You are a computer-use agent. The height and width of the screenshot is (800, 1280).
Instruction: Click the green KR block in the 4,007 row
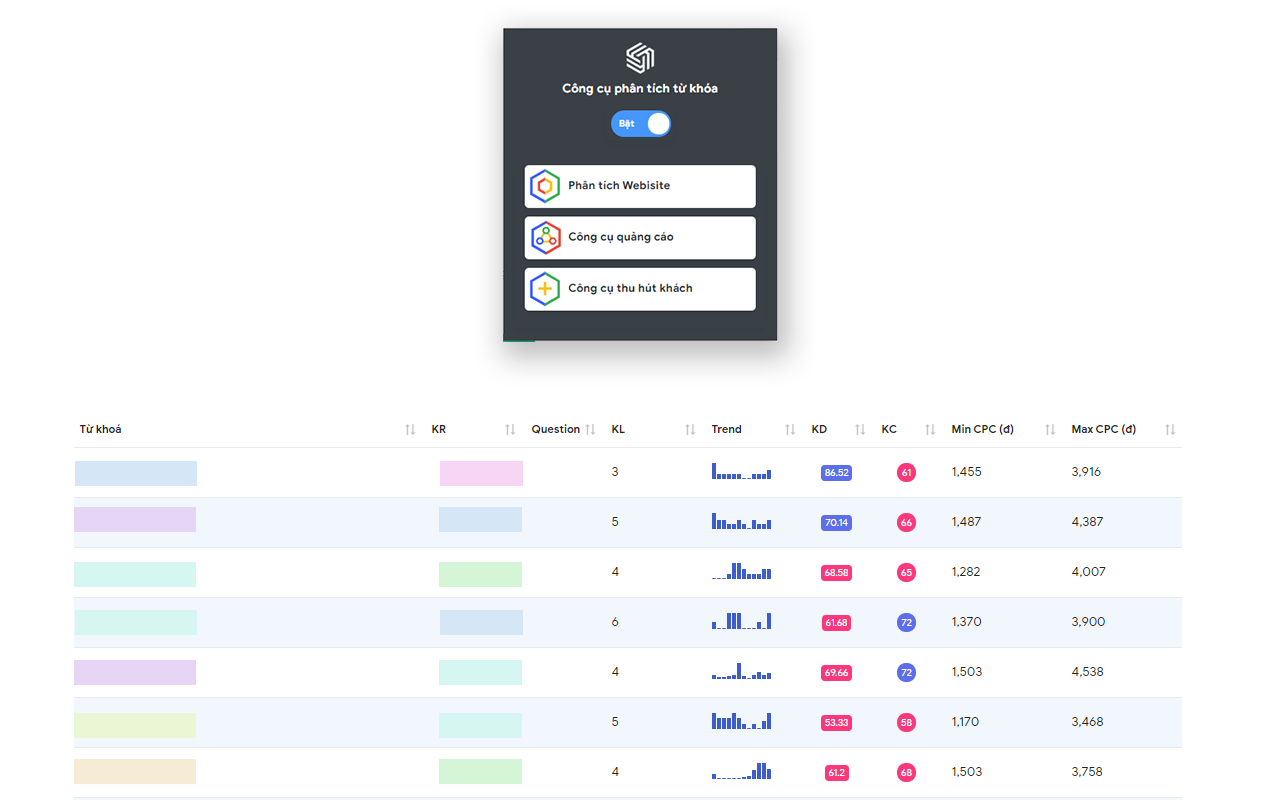click(480, 574)
